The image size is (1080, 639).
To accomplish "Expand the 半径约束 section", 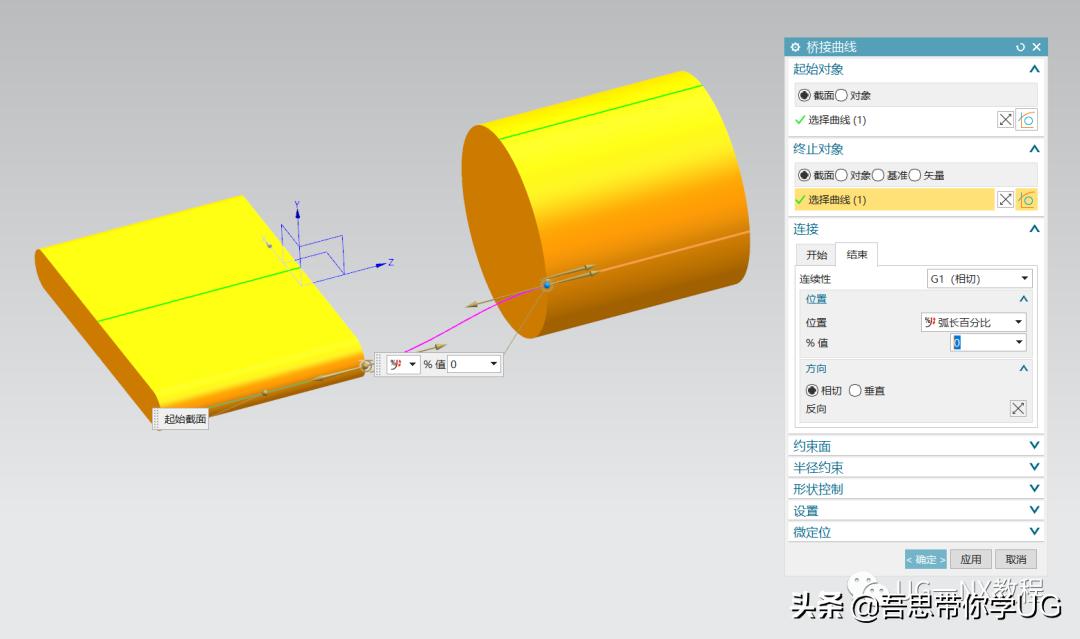I will 1034,467.
